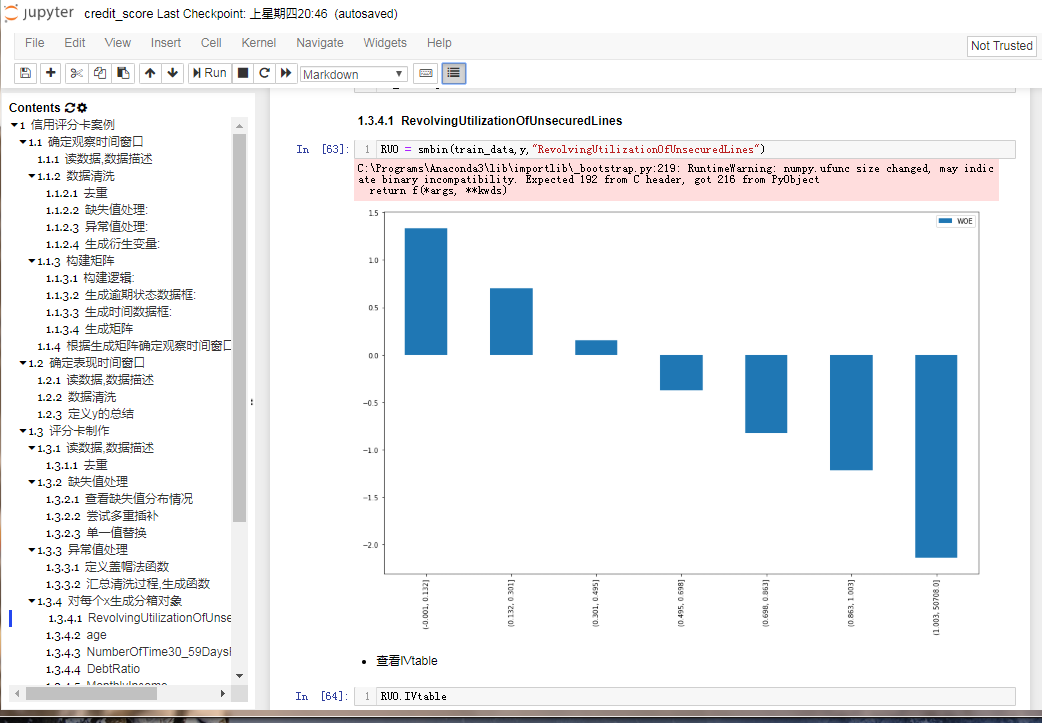The image size is (1042, 723).
Task: Open the Navigate menu
Action: (x=320, y=43)
